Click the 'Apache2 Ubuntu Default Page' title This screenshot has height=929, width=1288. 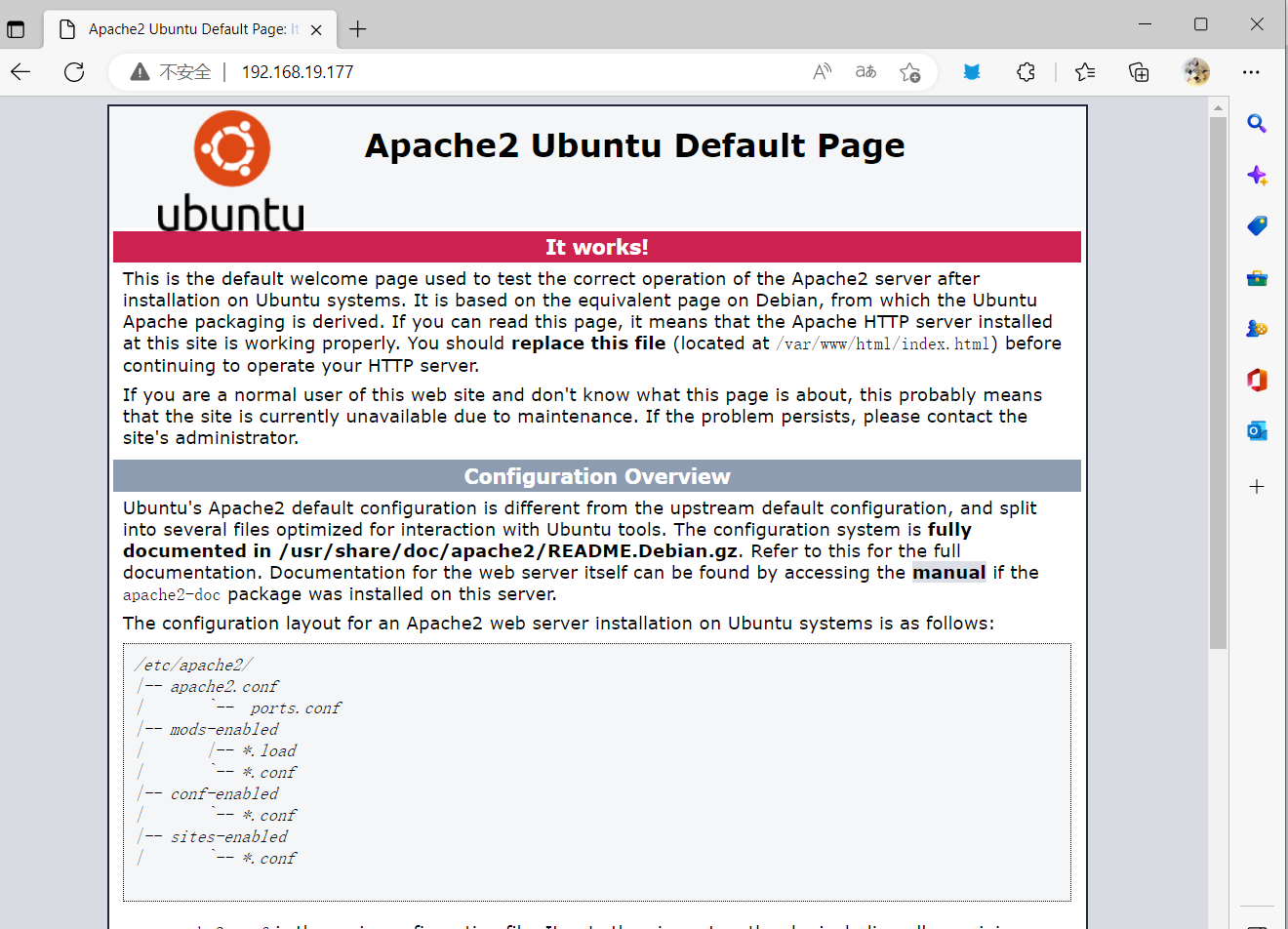pyautogui.click(x=635, y=145)
